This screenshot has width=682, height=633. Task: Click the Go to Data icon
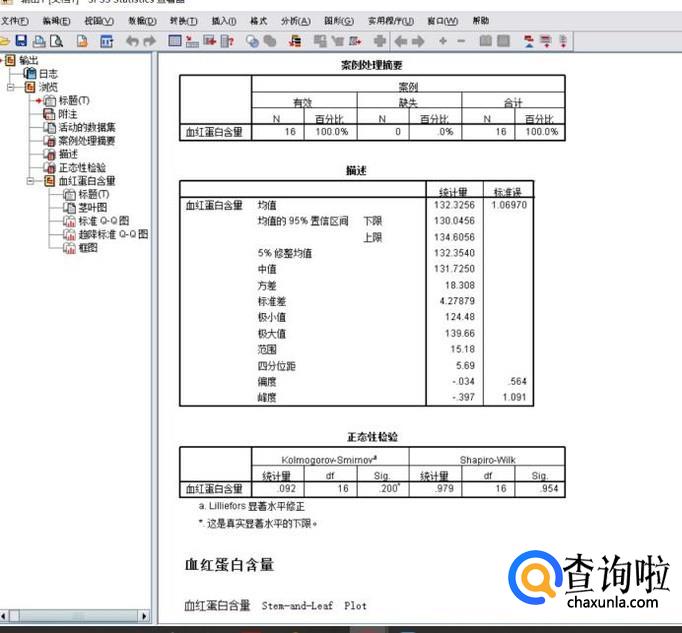pyautogui.click(x=175, y=41)
